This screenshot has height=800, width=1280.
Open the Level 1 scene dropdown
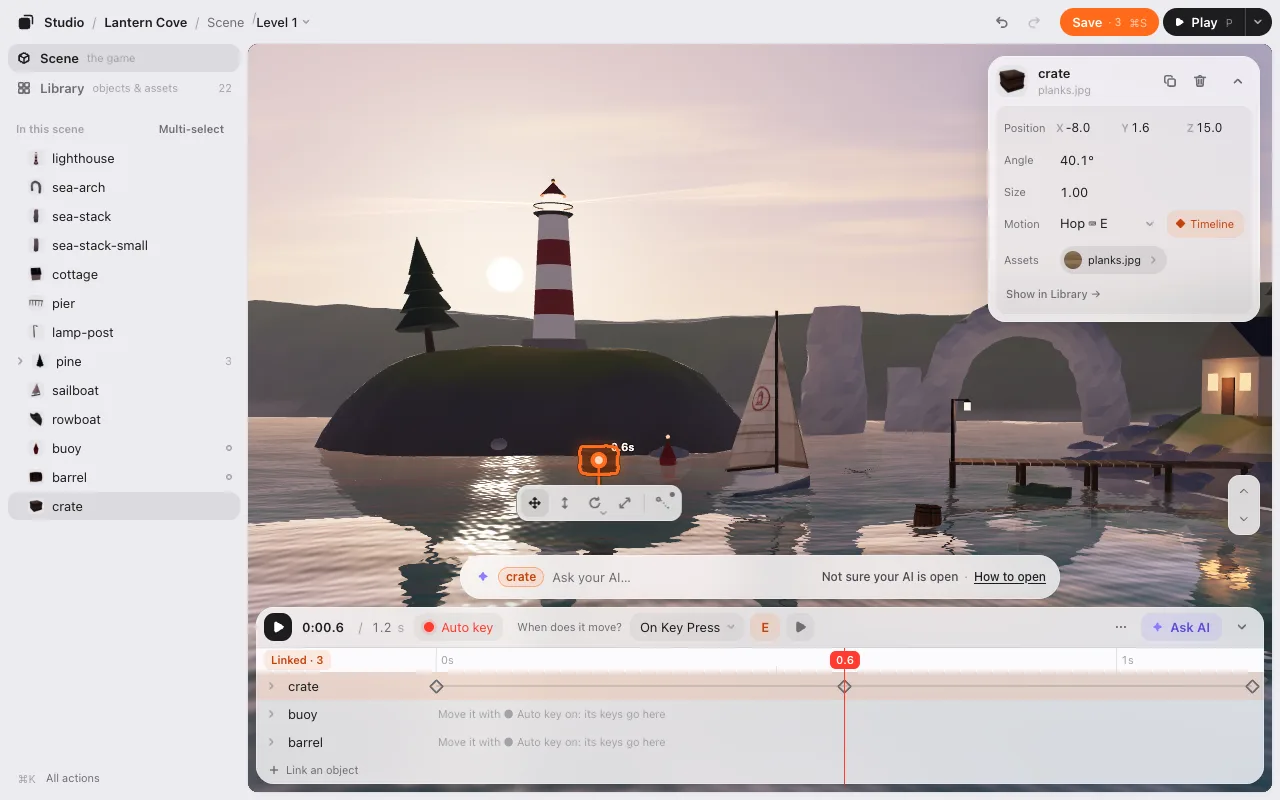(283, 22)
